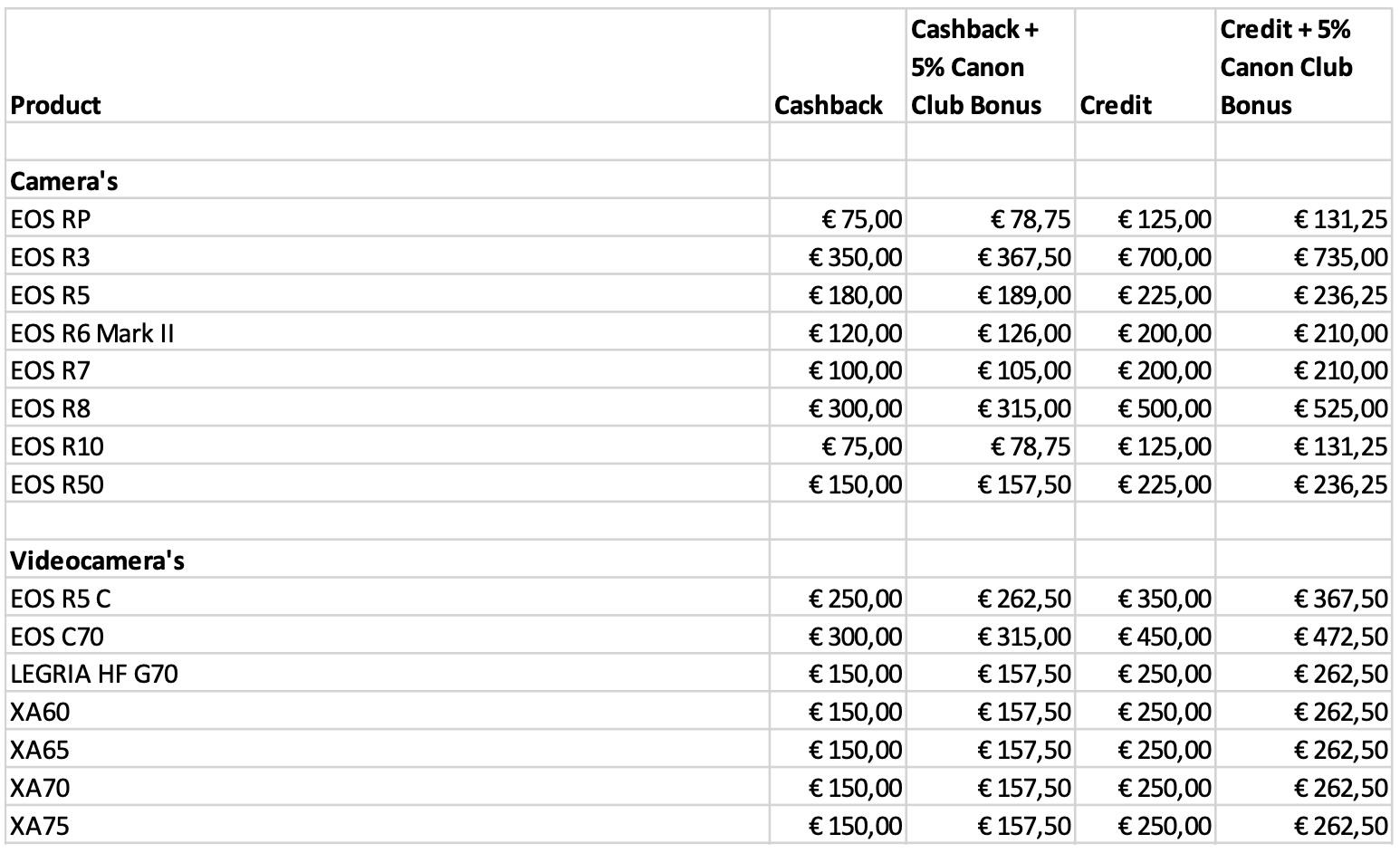Select the Cashback column header
The image size is (1400, 853).
tap(829, 105)
